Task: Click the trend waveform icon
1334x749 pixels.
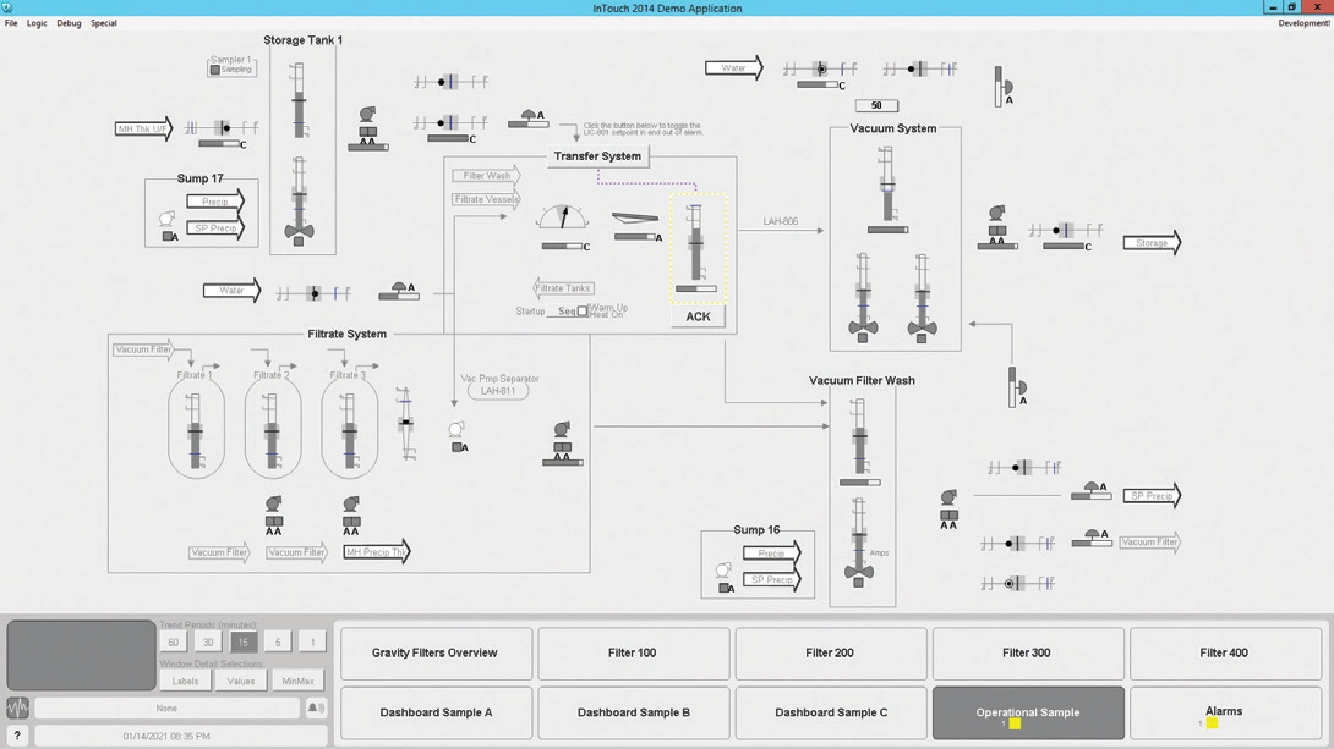Action: 17,708
